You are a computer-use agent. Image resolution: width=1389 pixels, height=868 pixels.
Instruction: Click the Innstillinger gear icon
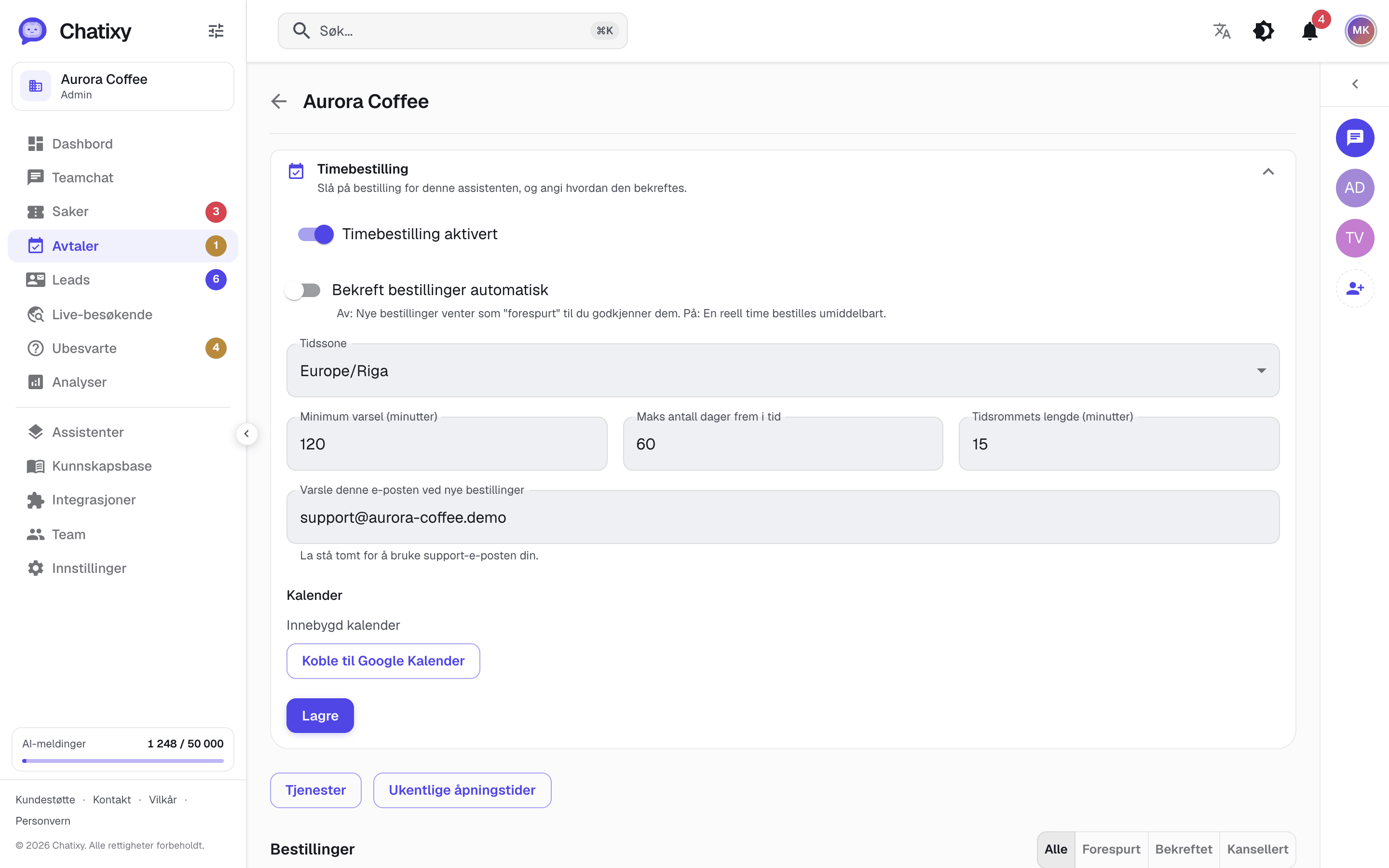[x=36, y=569]
